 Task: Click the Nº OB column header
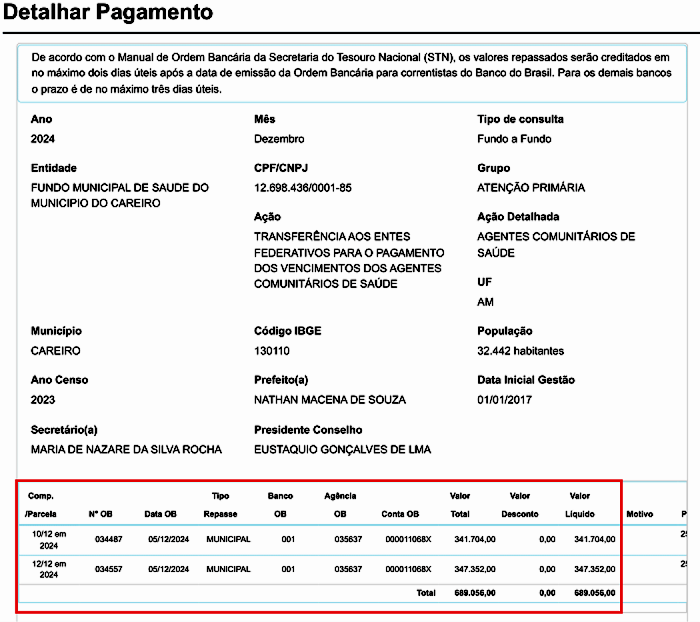pyautogui.click(x=100, y=514)
